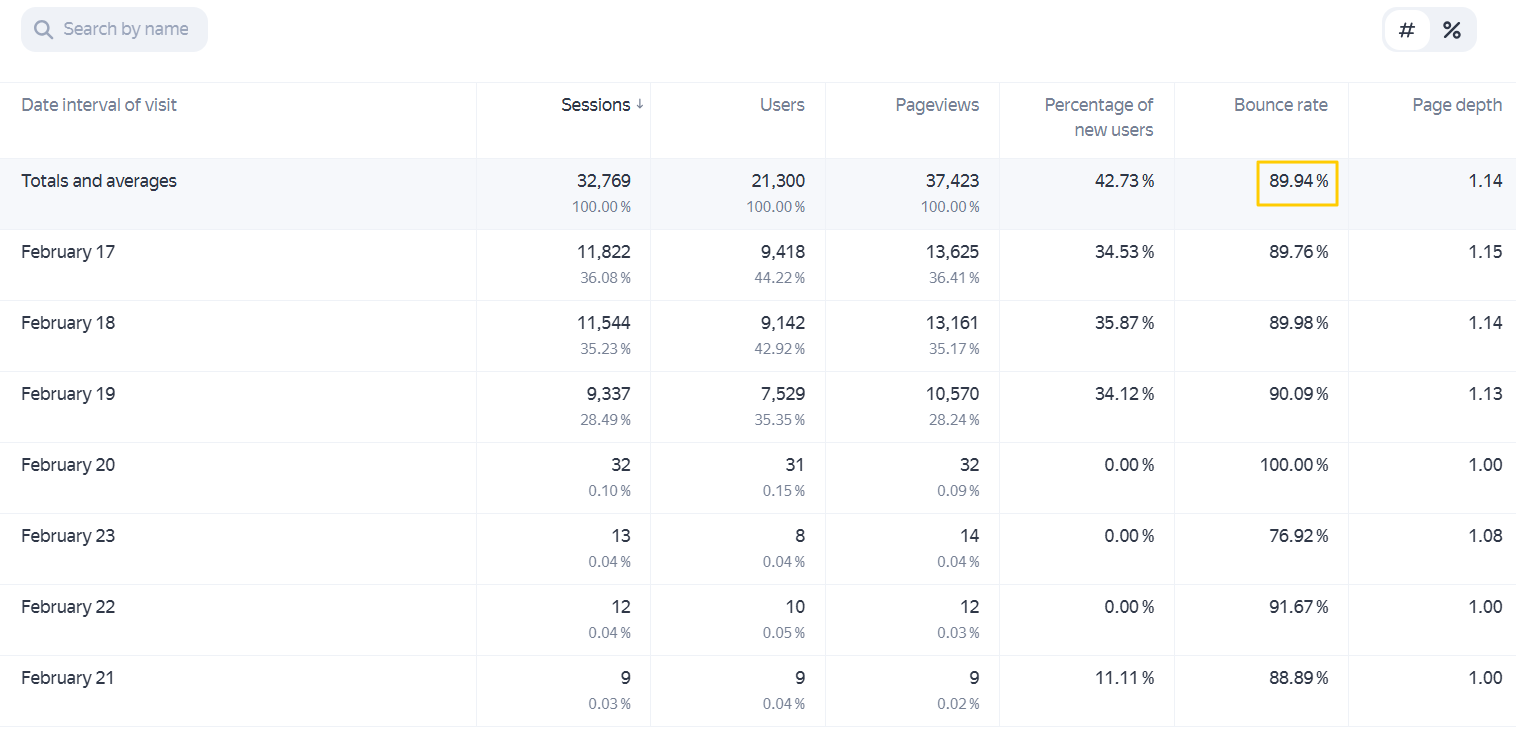1516x730 pixels.
Task: Open the February 19 row
Action: [758, 407]
